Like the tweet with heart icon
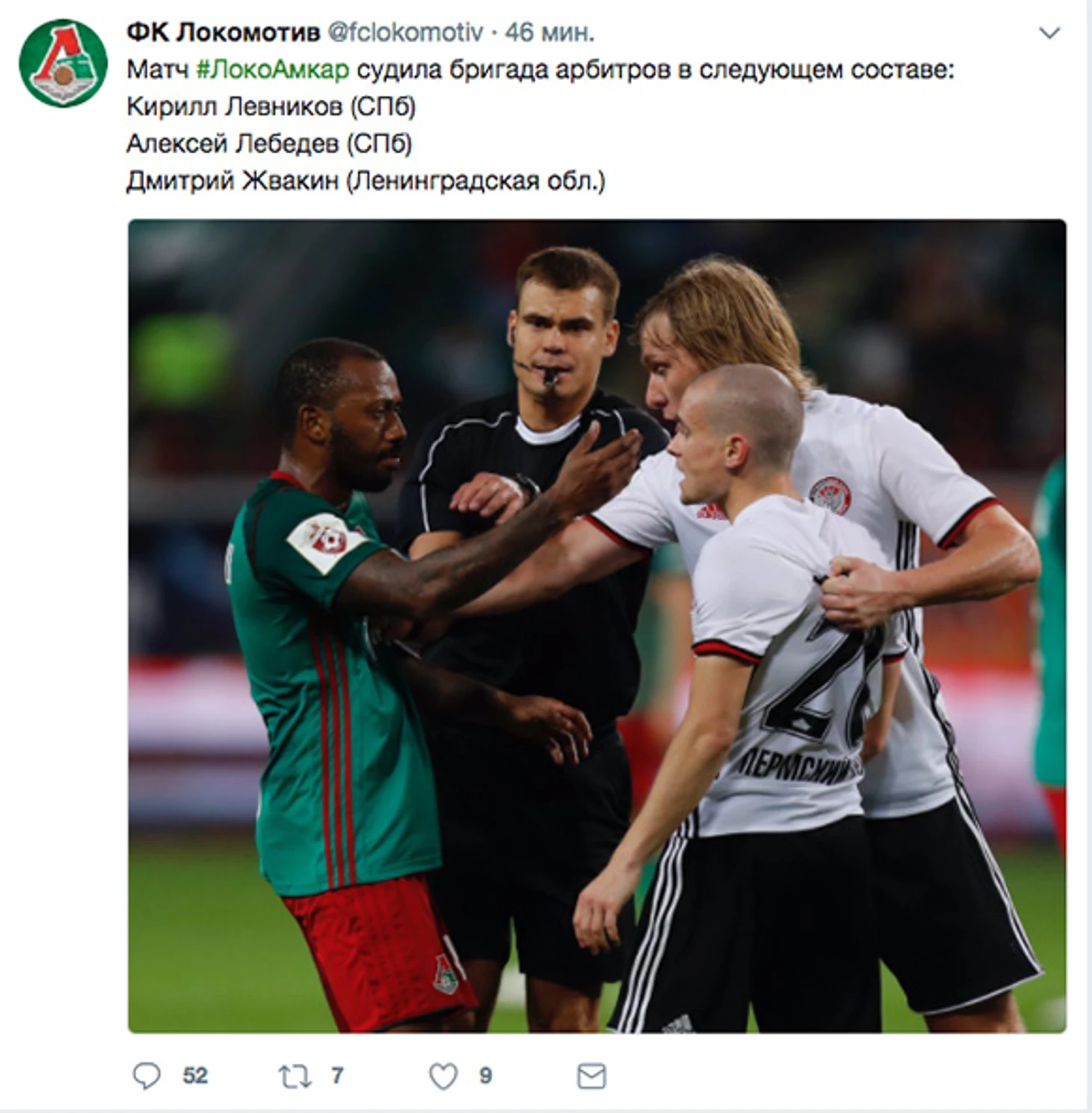The image size is (1092, 1113). click(443, 1076)
